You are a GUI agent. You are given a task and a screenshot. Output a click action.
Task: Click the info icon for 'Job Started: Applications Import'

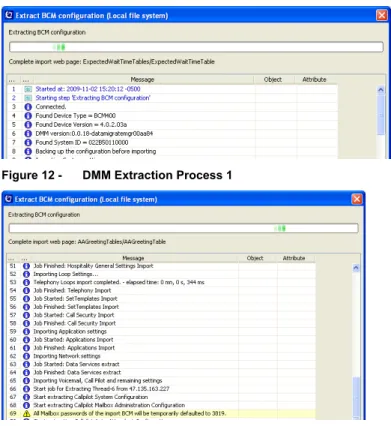click(x=26, y=340)
